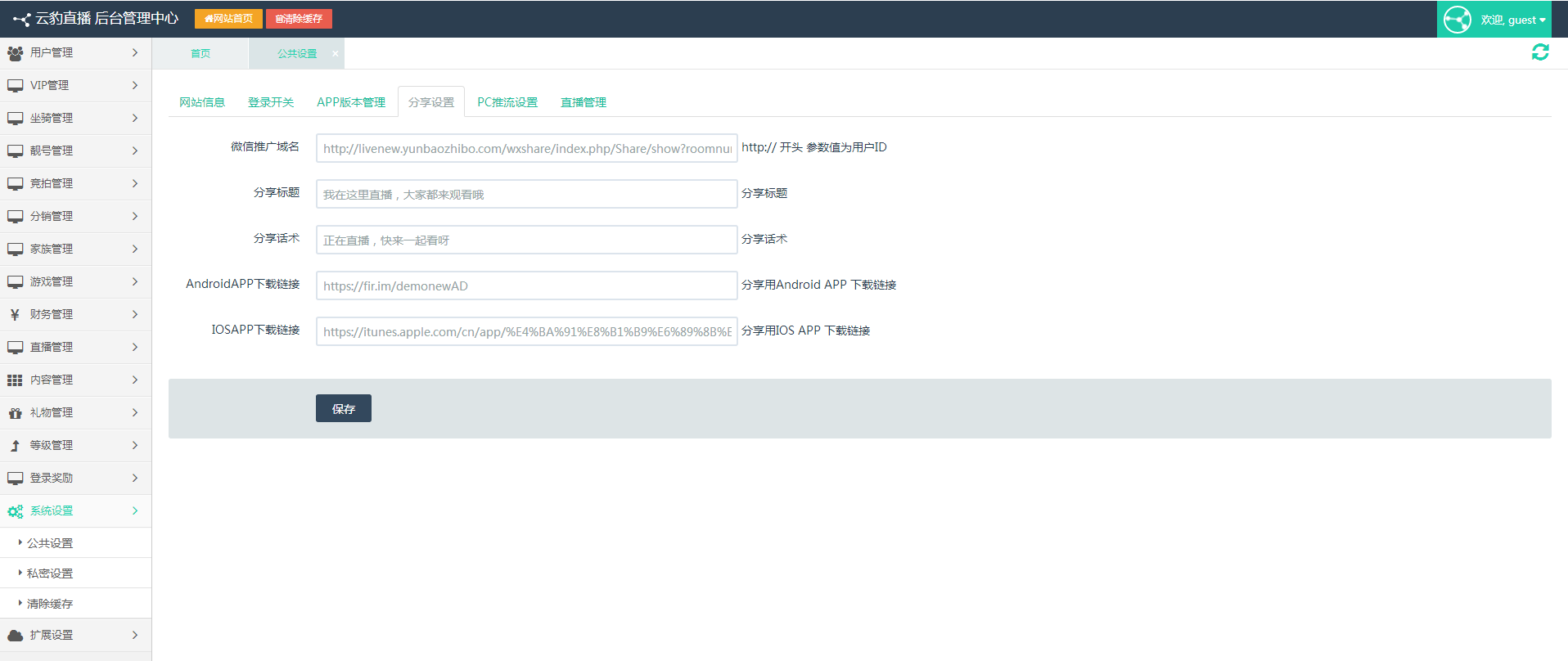Expand 扩展设置 with its chevron
This screenshot has width=1568, height=661.
click(135, 635)
